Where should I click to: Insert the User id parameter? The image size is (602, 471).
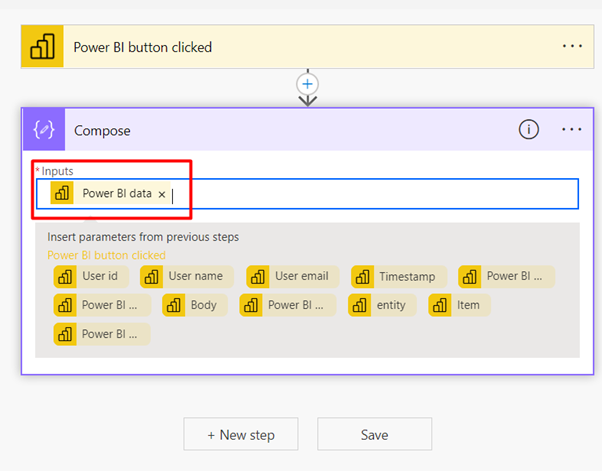coord(91,276)
